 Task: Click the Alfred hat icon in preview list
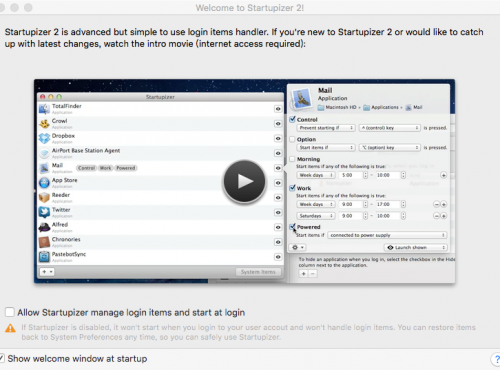coord(44,227)
